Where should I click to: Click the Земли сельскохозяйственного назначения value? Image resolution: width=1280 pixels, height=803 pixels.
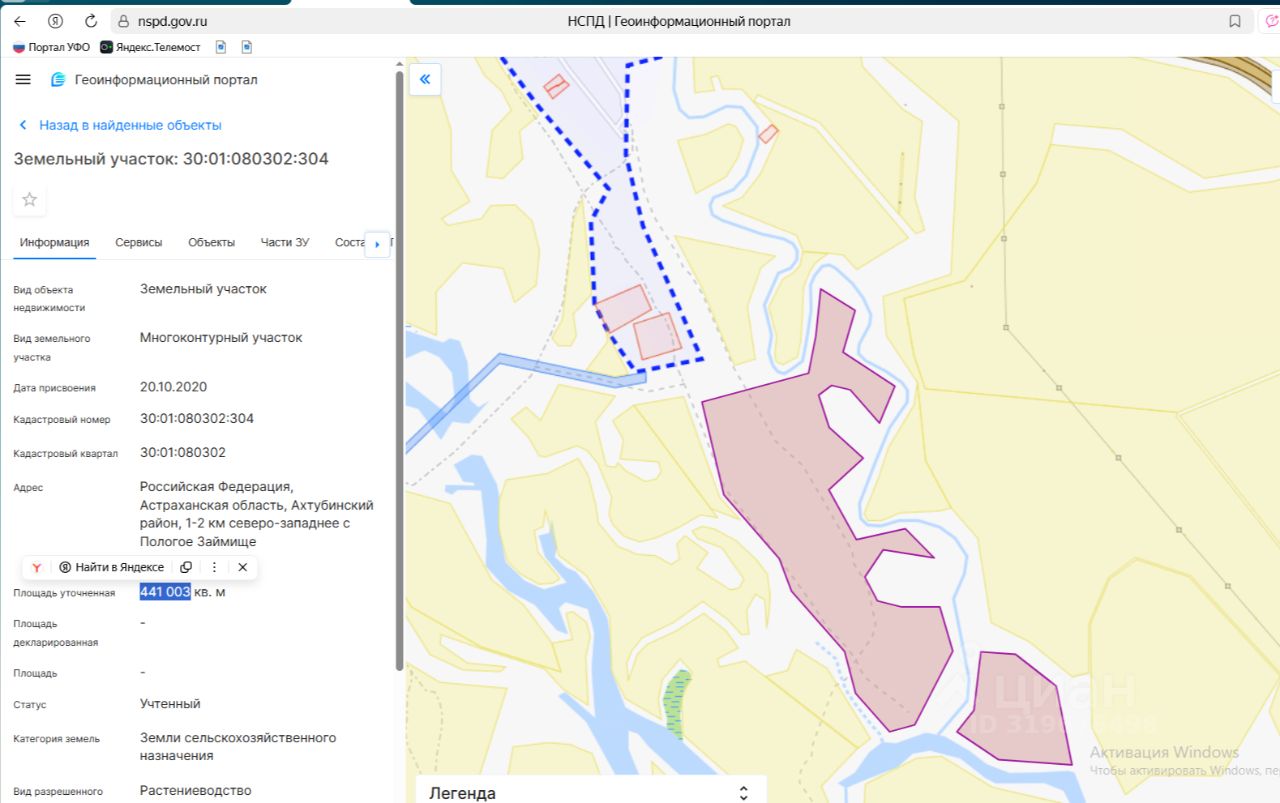pos(238,747)
